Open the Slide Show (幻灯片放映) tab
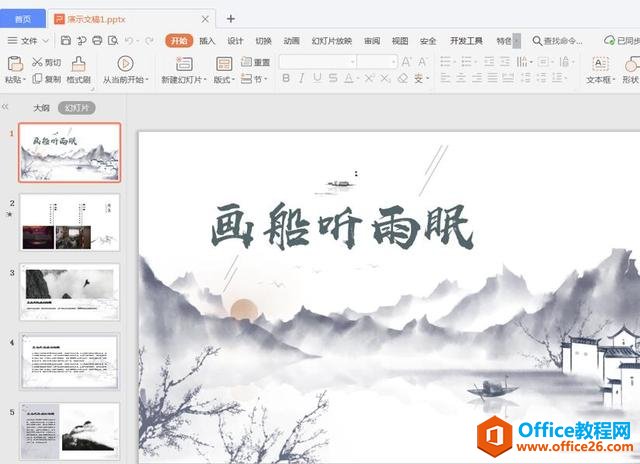This screenshot has height=464, width=640. coord(331,41)
